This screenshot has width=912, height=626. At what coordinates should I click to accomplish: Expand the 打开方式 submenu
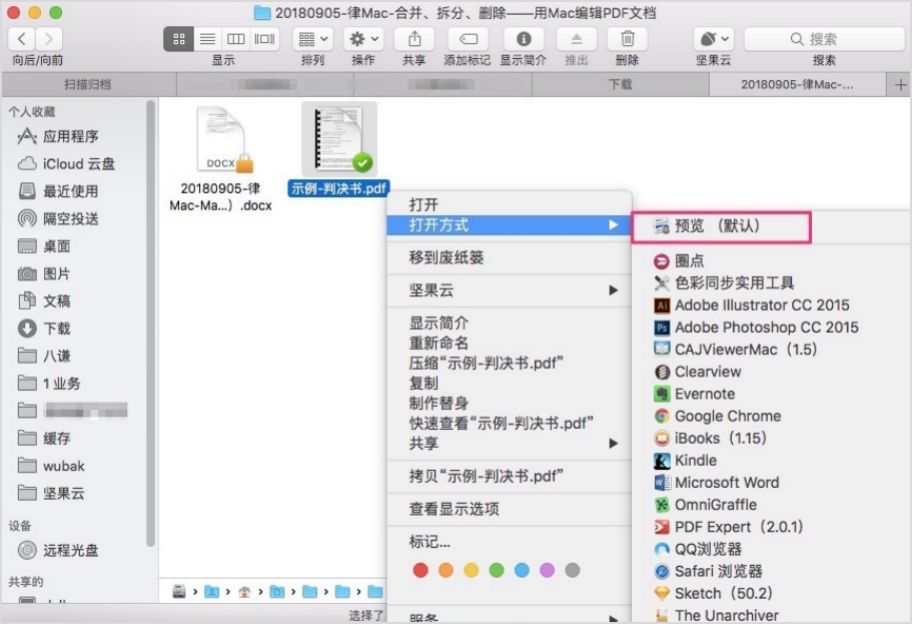(x=509, y=225)
